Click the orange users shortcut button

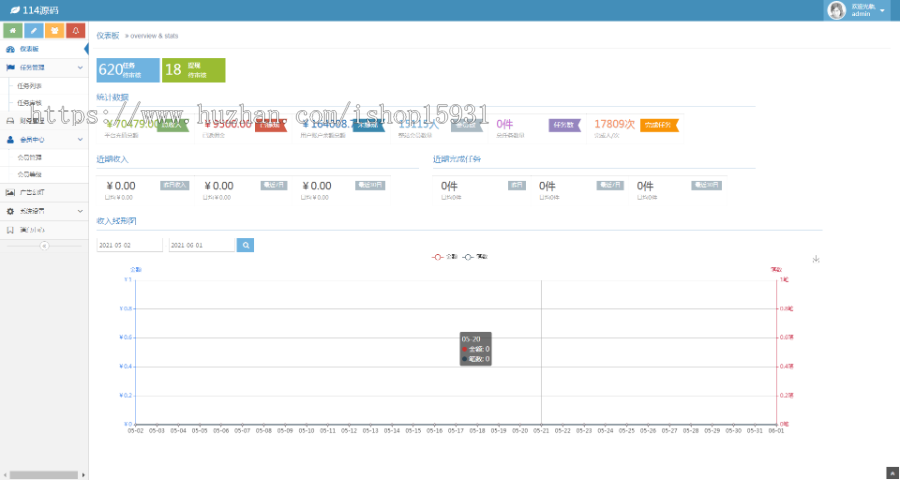point(55,30)
